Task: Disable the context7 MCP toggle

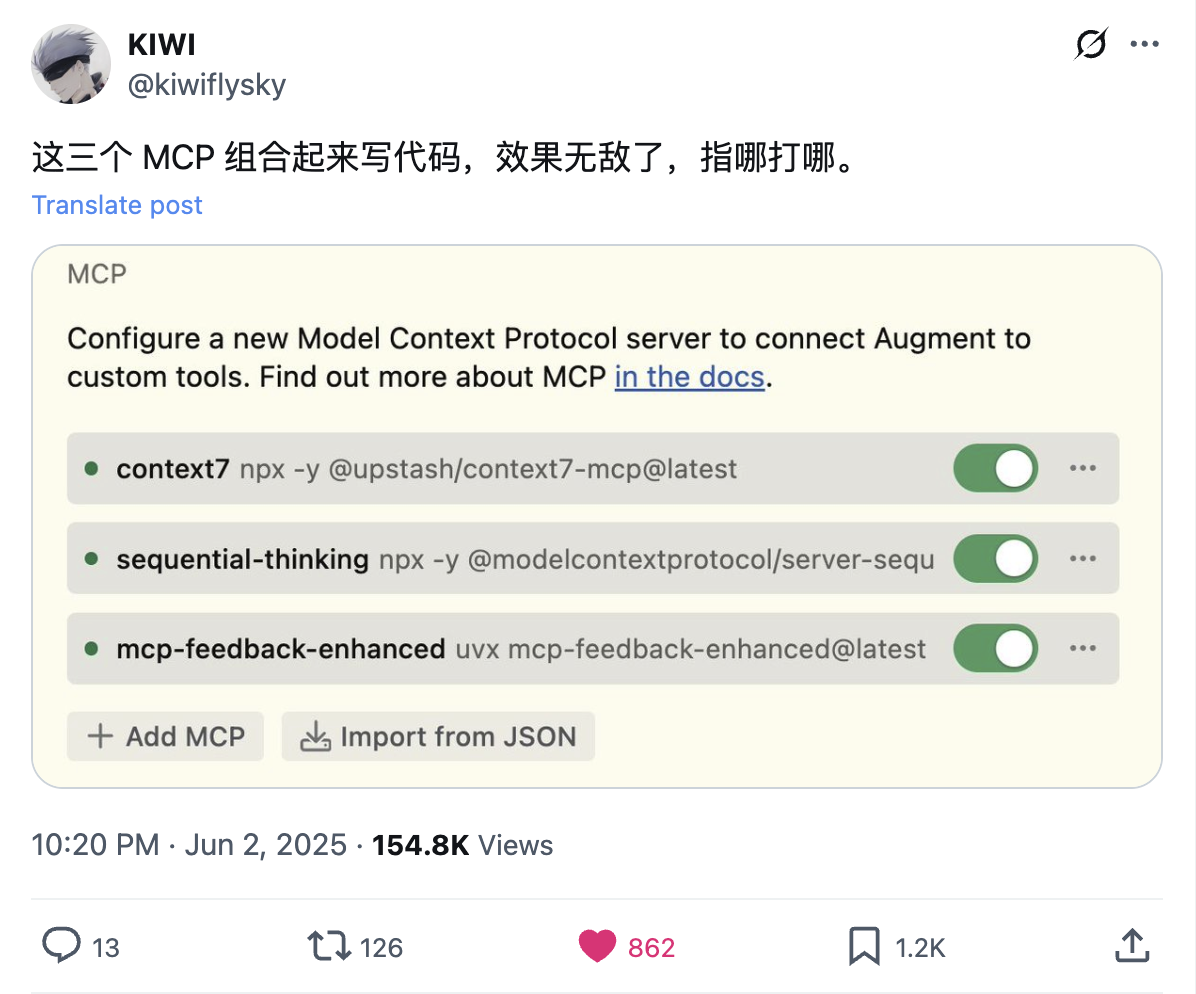Action: tap(995, 468)
